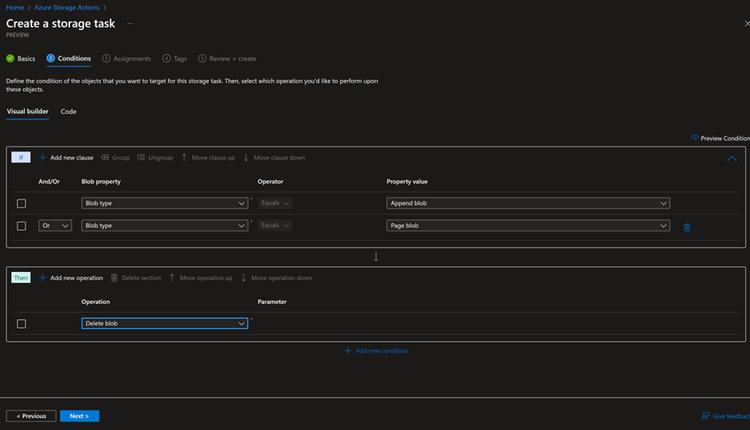Check the Append blob clause checkbox
The height and width of the screenshot is (430, 750).
[x=21, y=203]
